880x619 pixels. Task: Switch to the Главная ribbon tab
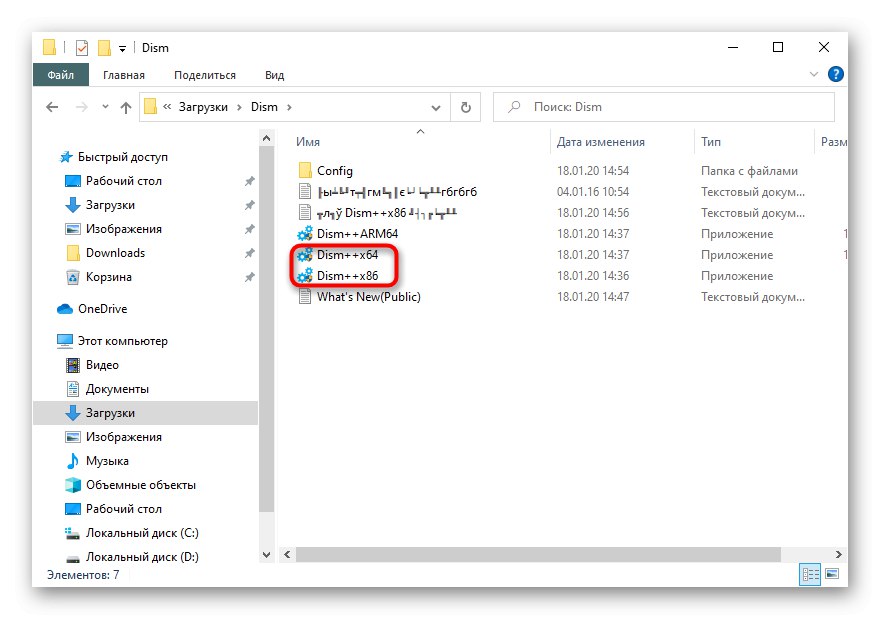[124, 75]
